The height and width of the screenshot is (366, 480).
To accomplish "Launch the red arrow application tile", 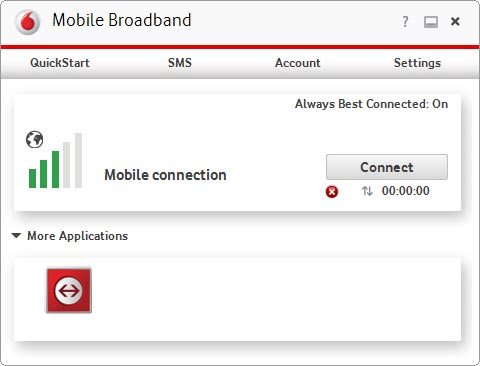I will pos(69,290).
